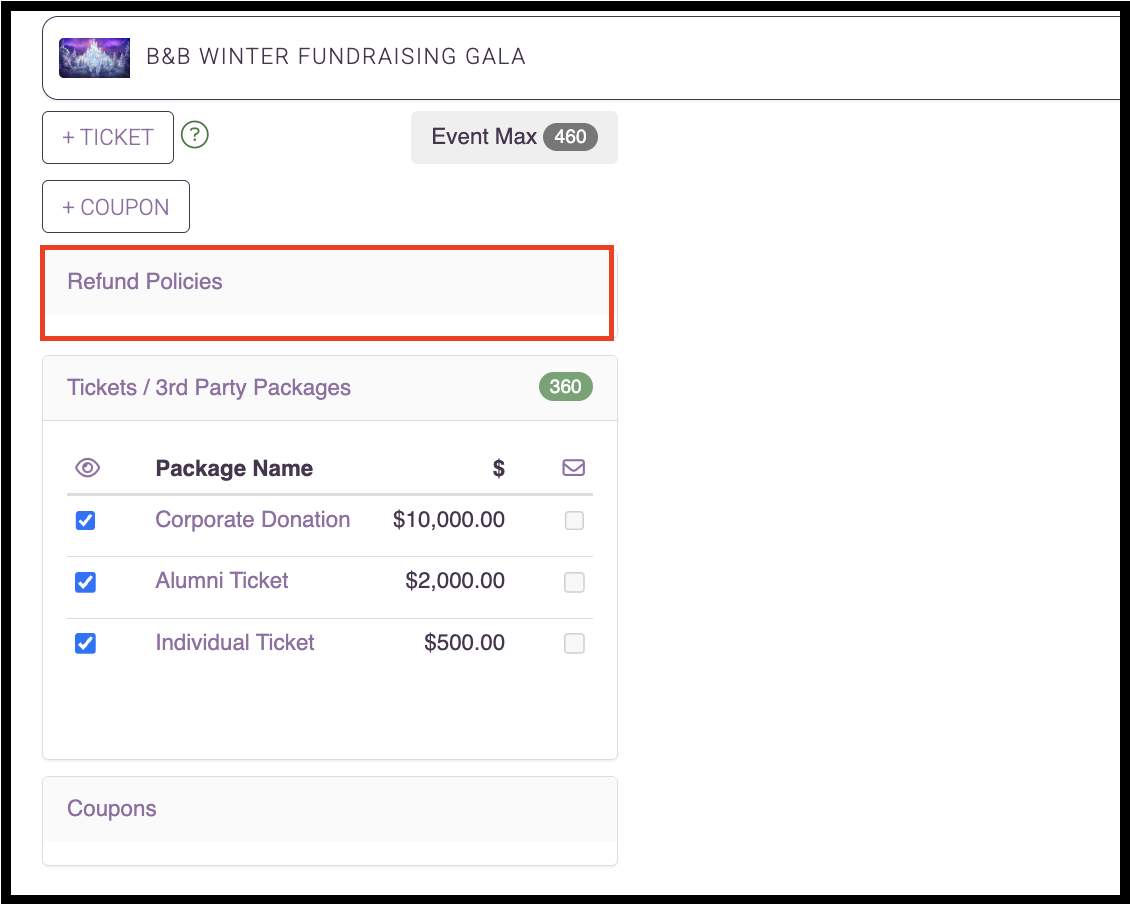Enable email checkbox for Individual Ticket
This screenshot has height=904, width=1130.
click(x=574, y=643)
